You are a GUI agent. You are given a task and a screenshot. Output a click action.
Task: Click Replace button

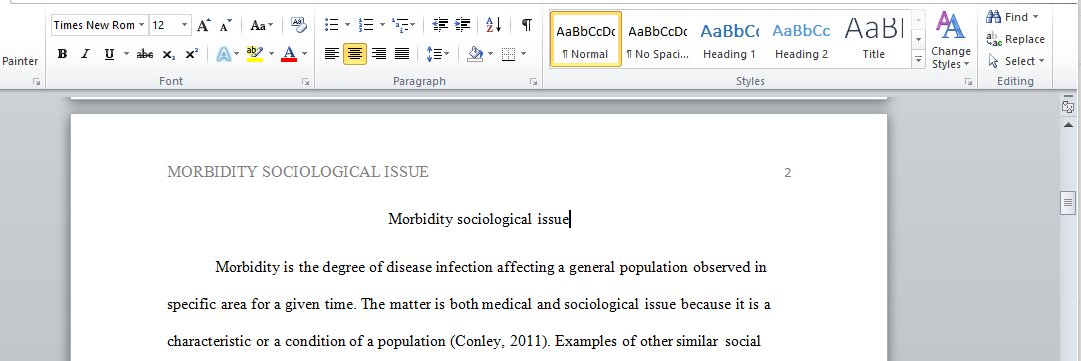click(x=1015, y=39)
